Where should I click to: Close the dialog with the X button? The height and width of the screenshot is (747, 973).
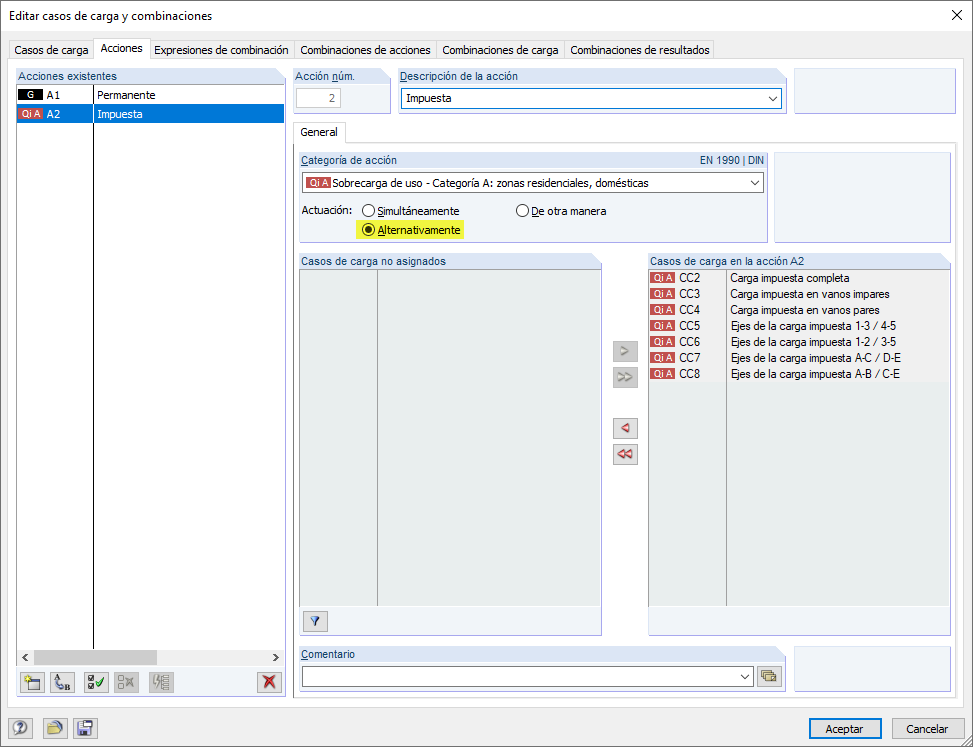coord(956,16)
